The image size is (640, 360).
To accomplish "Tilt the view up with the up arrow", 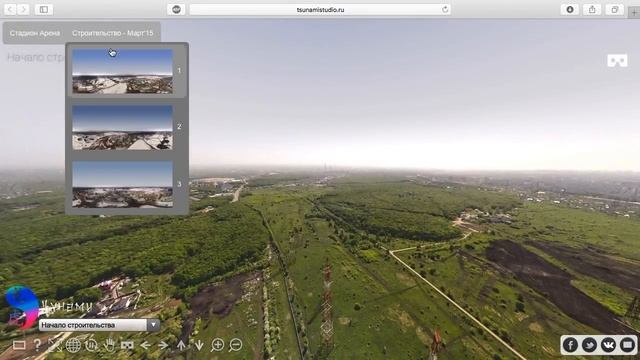I will tap(181, 345).
